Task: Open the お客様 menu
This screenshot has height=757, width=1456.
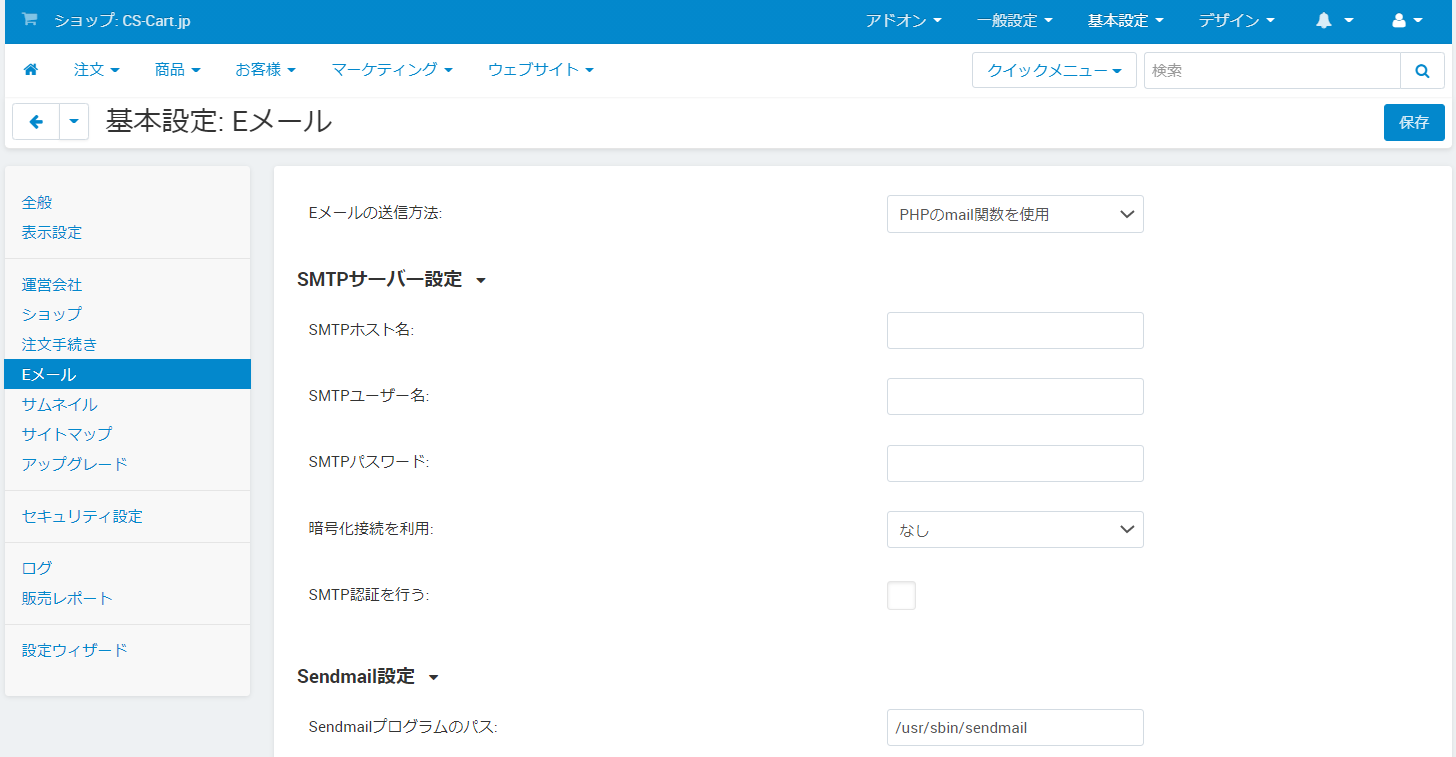Action: pyautogui.click(x=265, y=69)
